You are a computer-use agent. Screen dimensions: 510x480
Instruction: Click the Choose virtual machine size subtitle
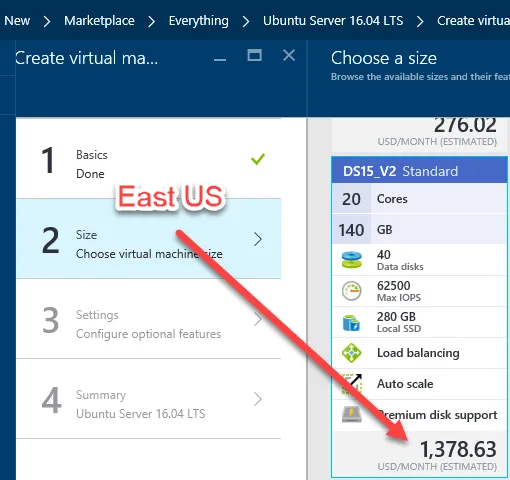point(149,254)
